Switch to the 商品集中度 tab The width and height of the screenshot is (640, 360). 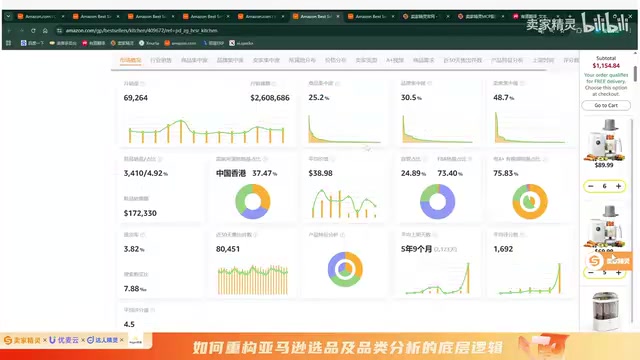(x=194, y=60)
